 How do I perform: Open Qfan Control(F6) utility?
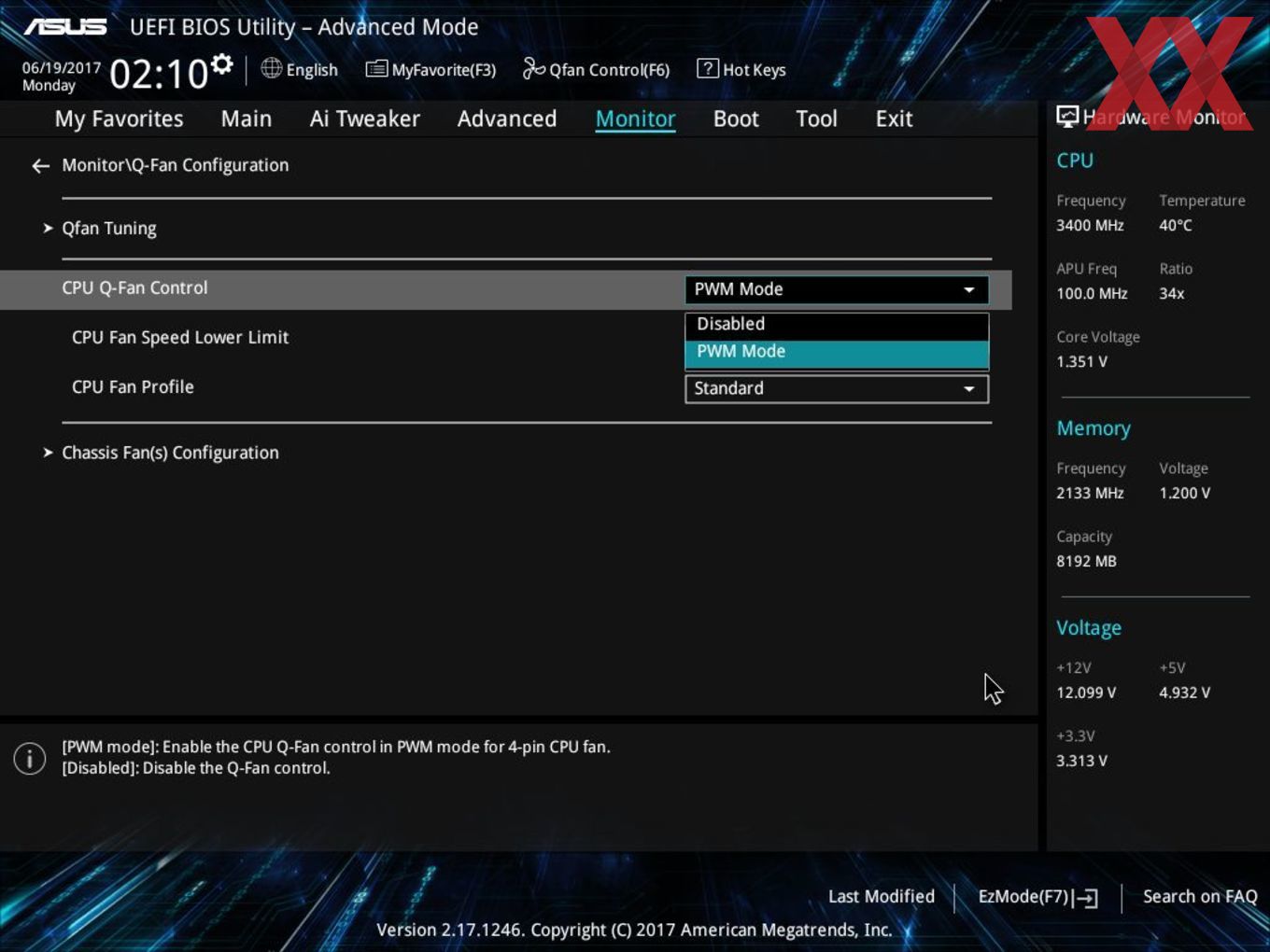[609, 70]
